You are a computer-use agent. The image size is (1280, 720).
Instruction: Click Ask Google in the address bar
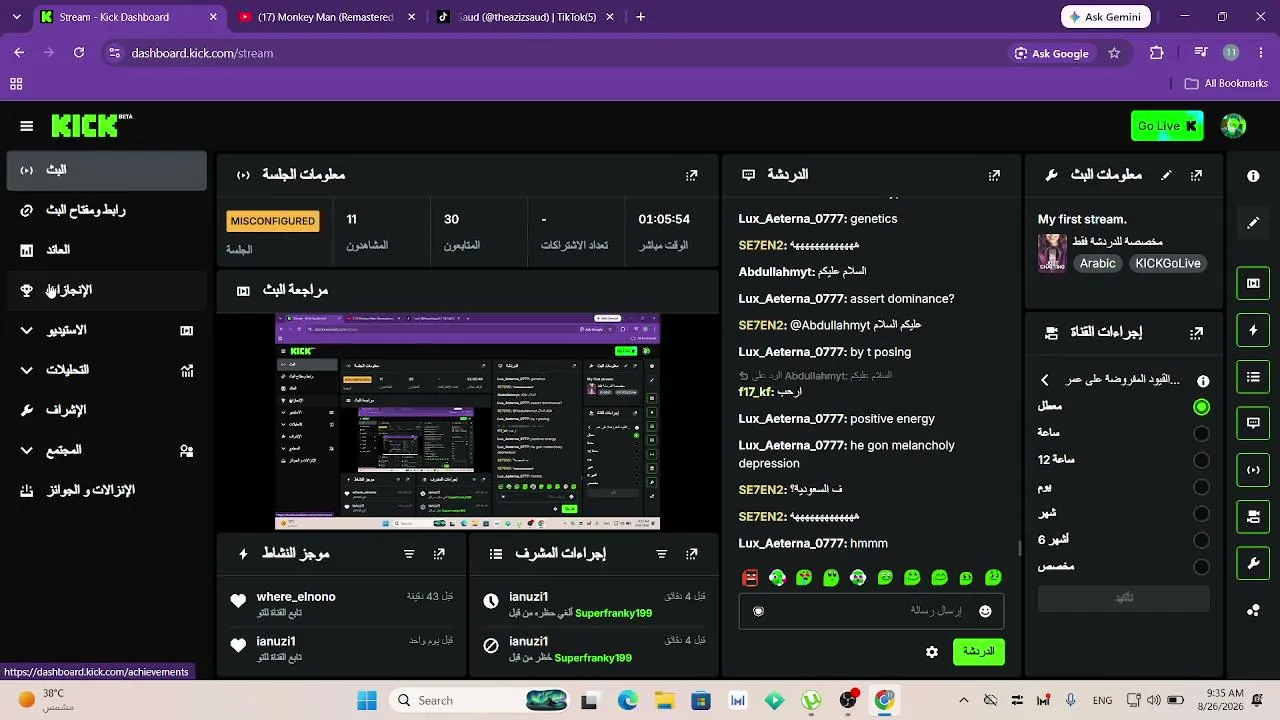point(1051,53)
